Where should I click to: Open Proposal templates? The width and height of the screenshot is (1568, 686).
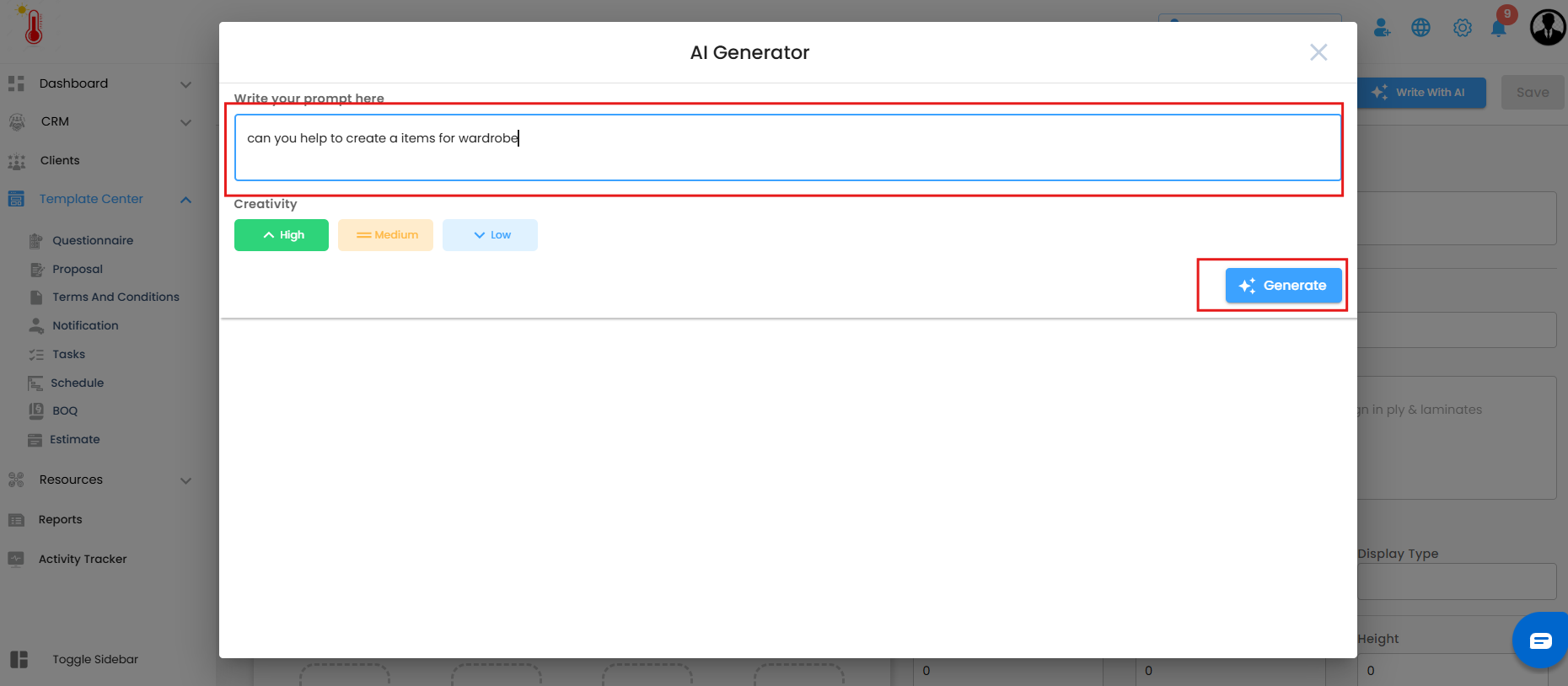(x=78, y=270)
